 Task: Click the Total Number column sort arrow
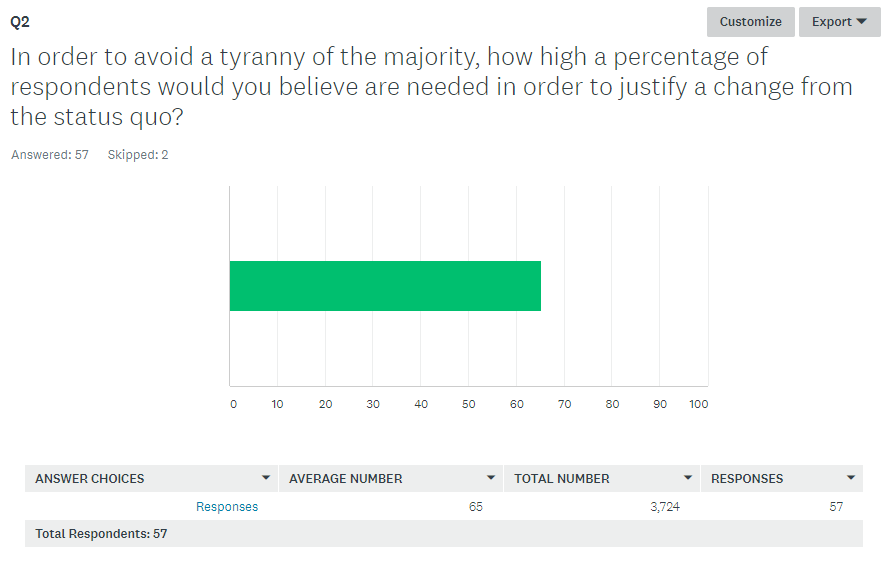pyautogui.click(x=687, y=478)
